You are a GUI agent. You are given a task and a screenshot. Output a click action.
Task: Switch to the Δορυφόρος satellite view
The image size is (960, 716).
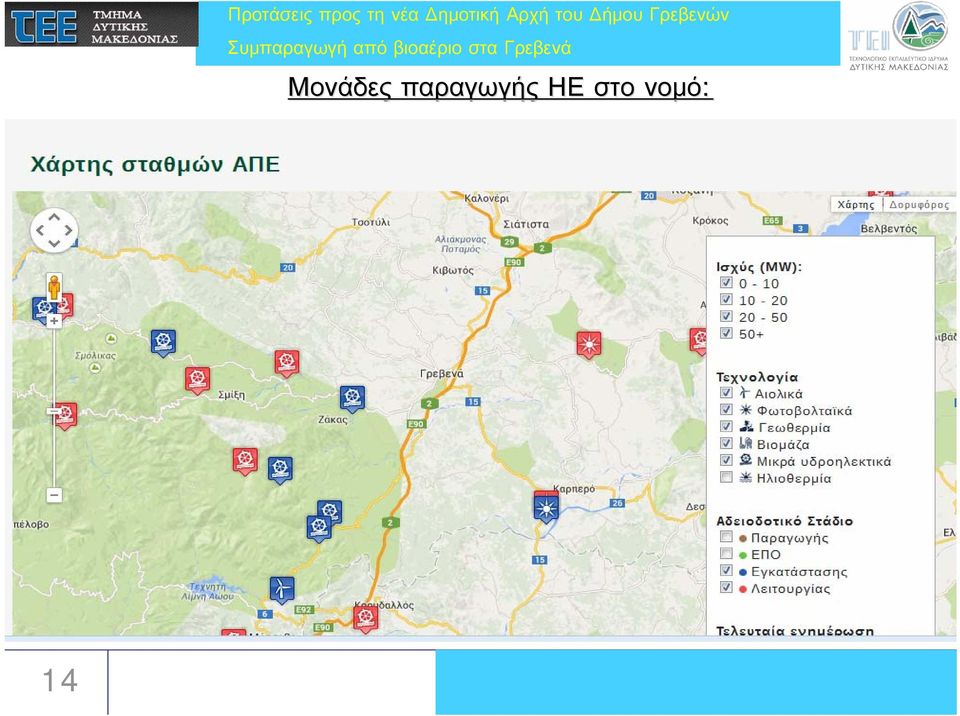[x=918, y=205]
